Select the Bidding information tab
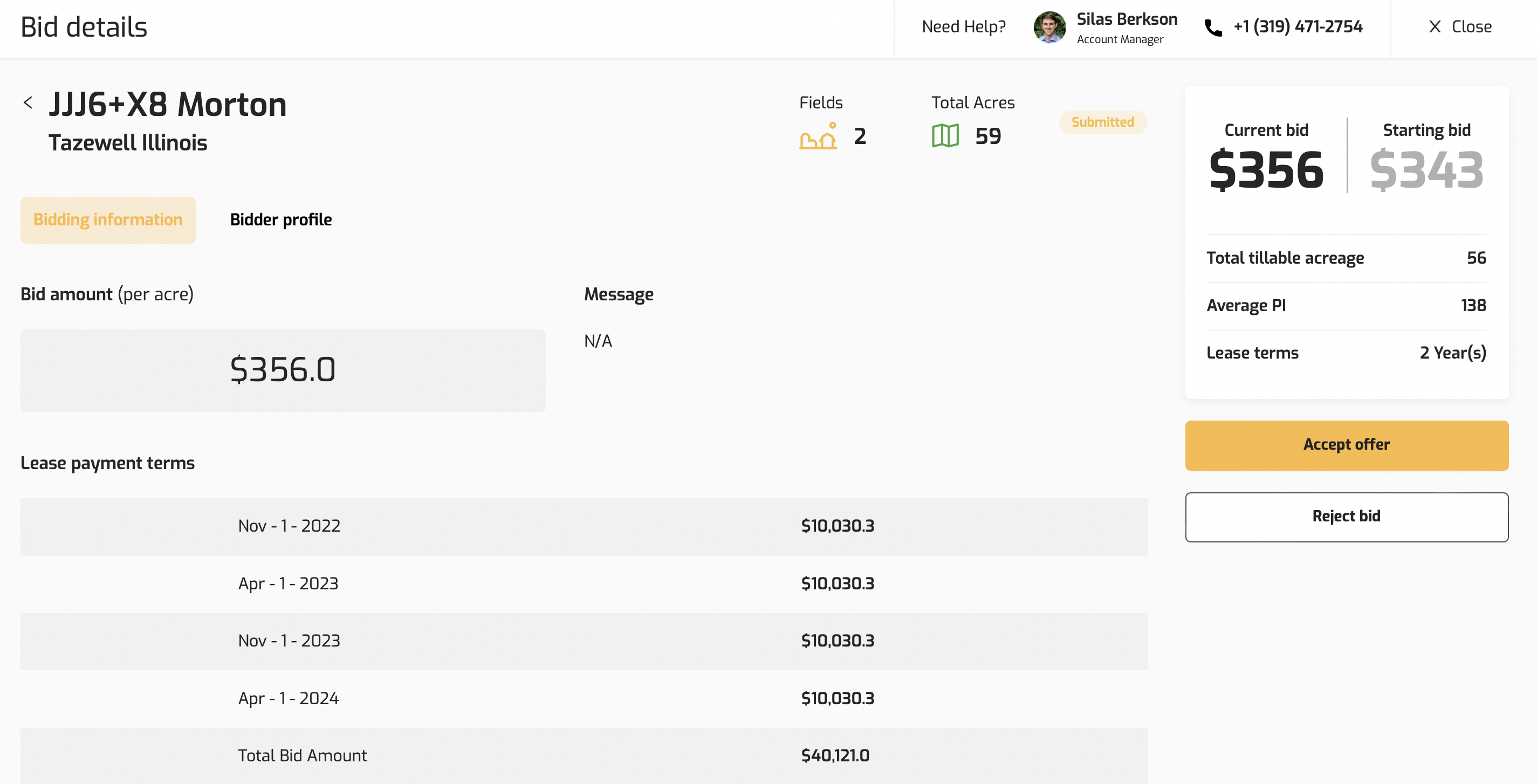The width and height of the screenshot is (1537, 784). click(x=108, y=220)
